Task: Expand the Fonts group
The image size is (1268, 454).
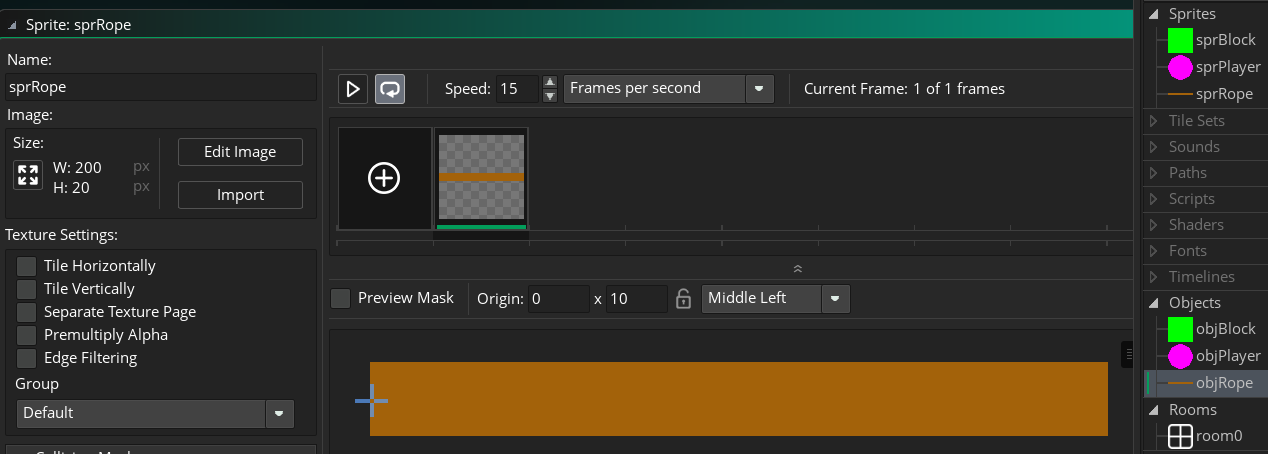Action: click(1152, 251)
